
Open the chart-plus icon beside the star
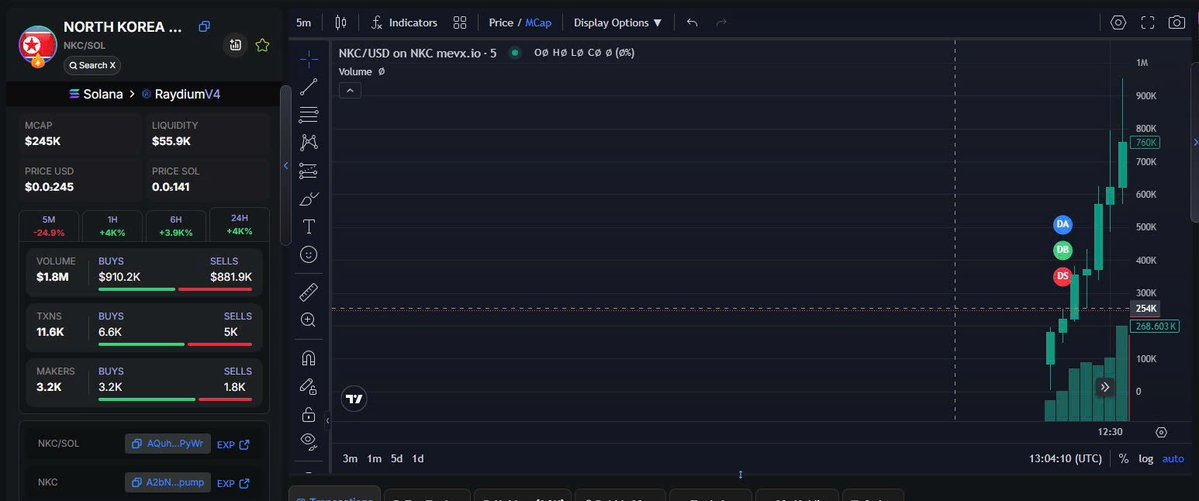click(x=235, y=45)
